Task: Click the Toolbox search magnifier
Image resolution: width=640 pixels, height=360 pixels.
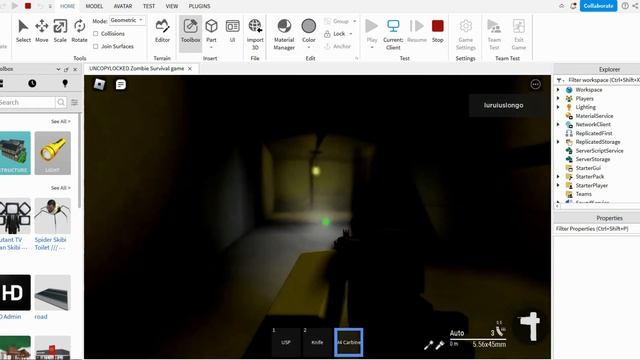Action: coord(61,102)
